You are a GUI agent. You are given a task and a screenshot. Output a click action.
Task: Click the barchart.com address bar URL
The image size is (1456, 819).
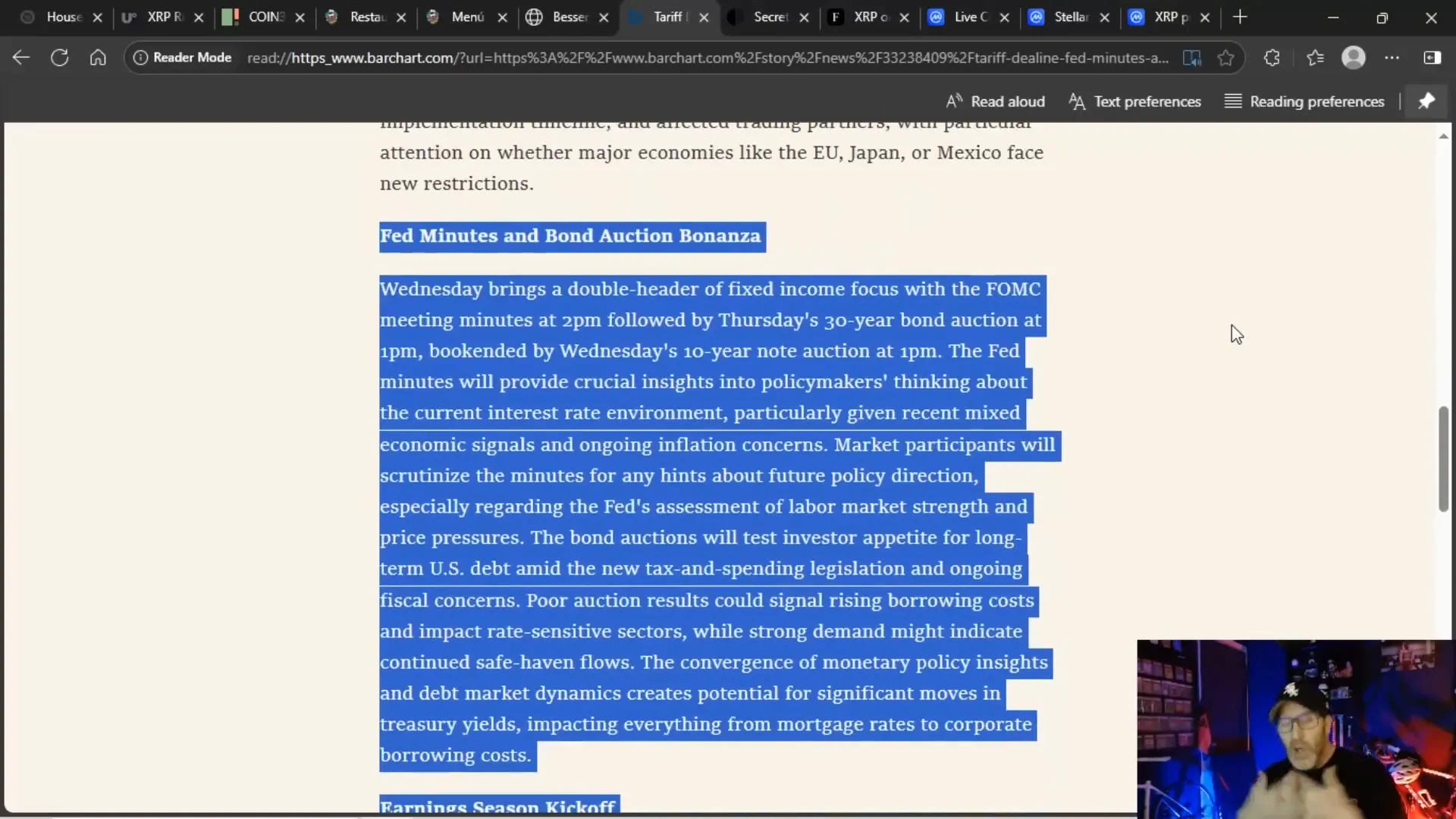[x=708, y=58]
